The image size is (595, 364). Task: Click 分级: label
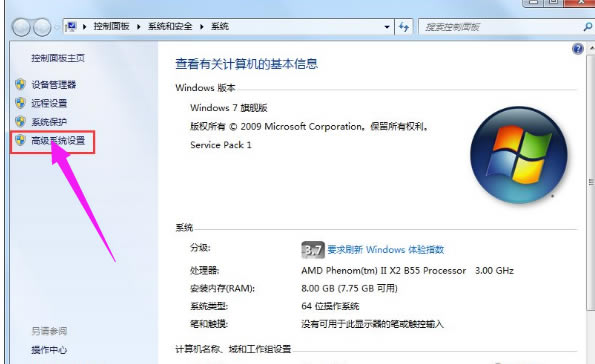pyautogui.click(x=200, y=248)
